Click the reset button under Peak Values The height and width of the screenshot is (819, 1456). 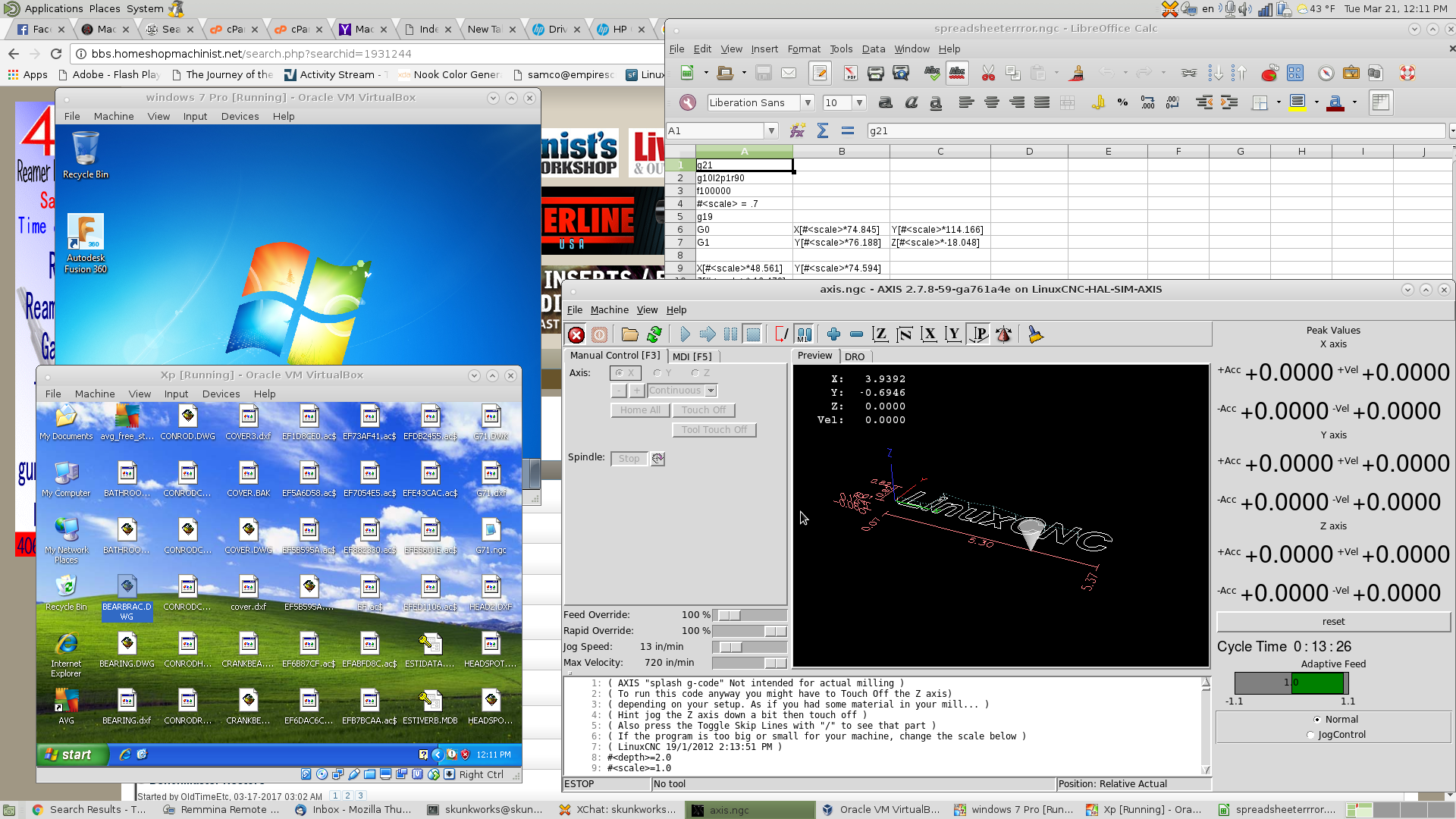point(1333,622)
